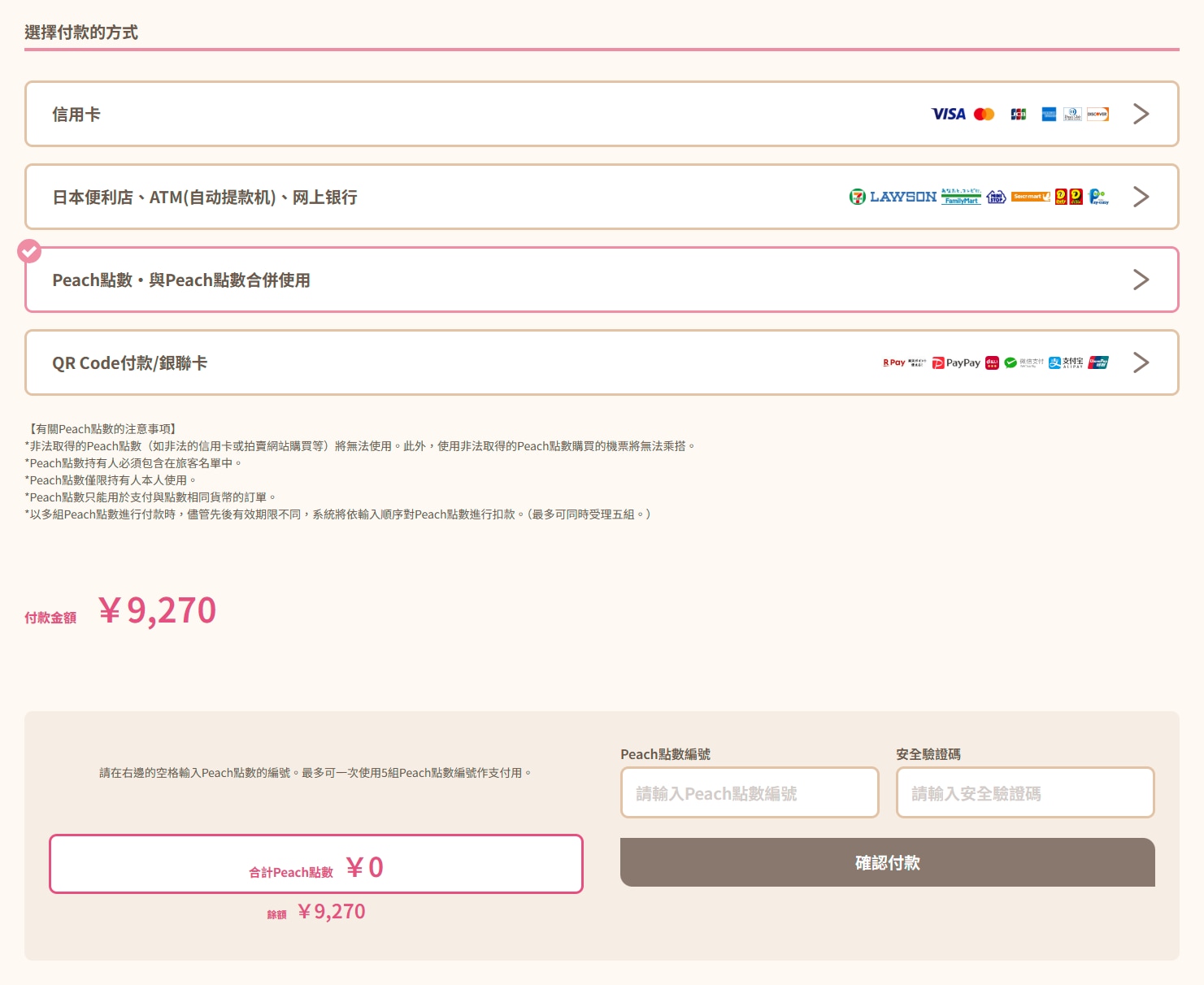
Task: Select QR Code付款/銀聯卡 payment method
Action: click(x=602, y=362)
